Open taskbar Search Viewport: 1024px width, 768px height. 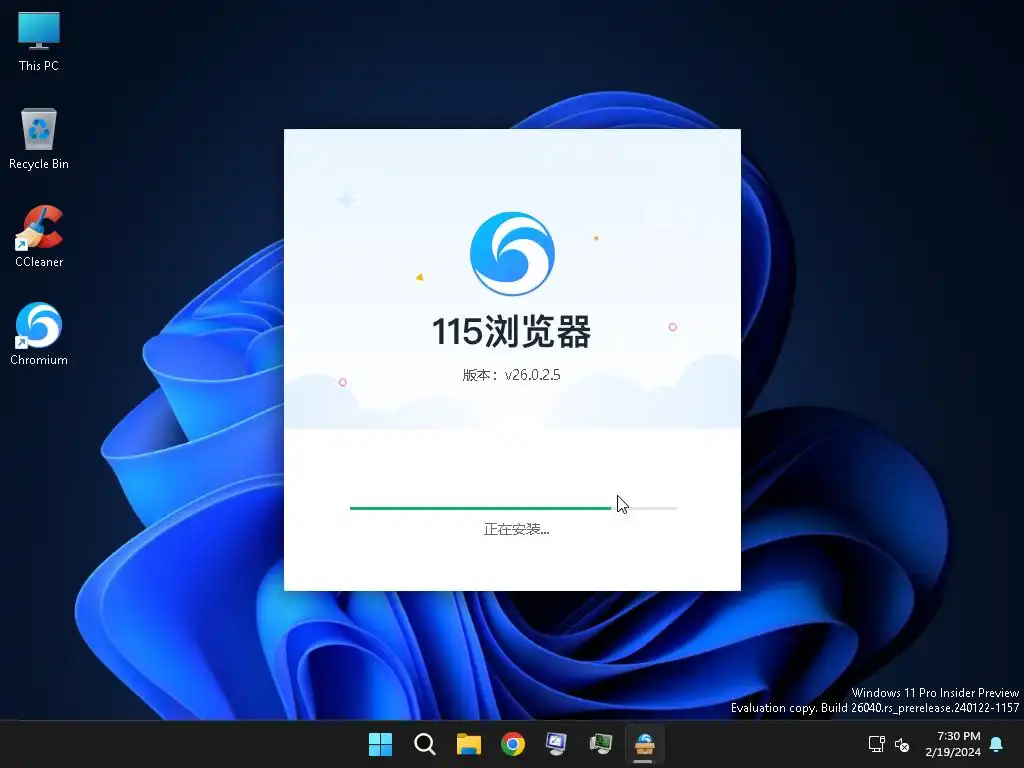[x=424, y=744]
